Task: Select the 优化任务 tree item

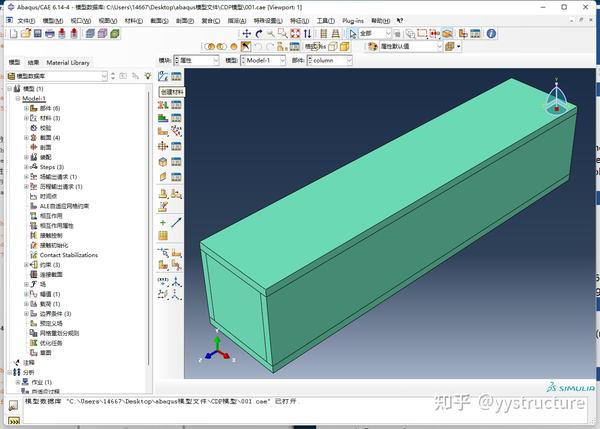Action: point(51,343)
